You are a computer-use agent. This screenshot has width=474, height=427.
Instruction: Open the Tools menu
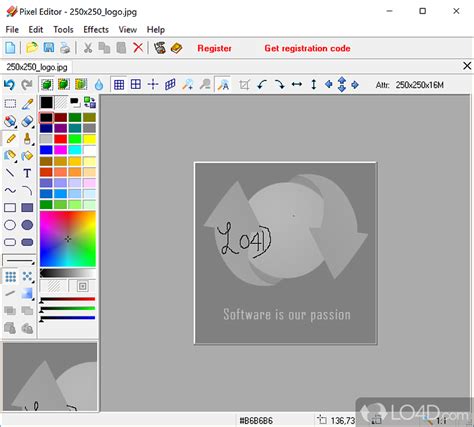pos(63,30)
